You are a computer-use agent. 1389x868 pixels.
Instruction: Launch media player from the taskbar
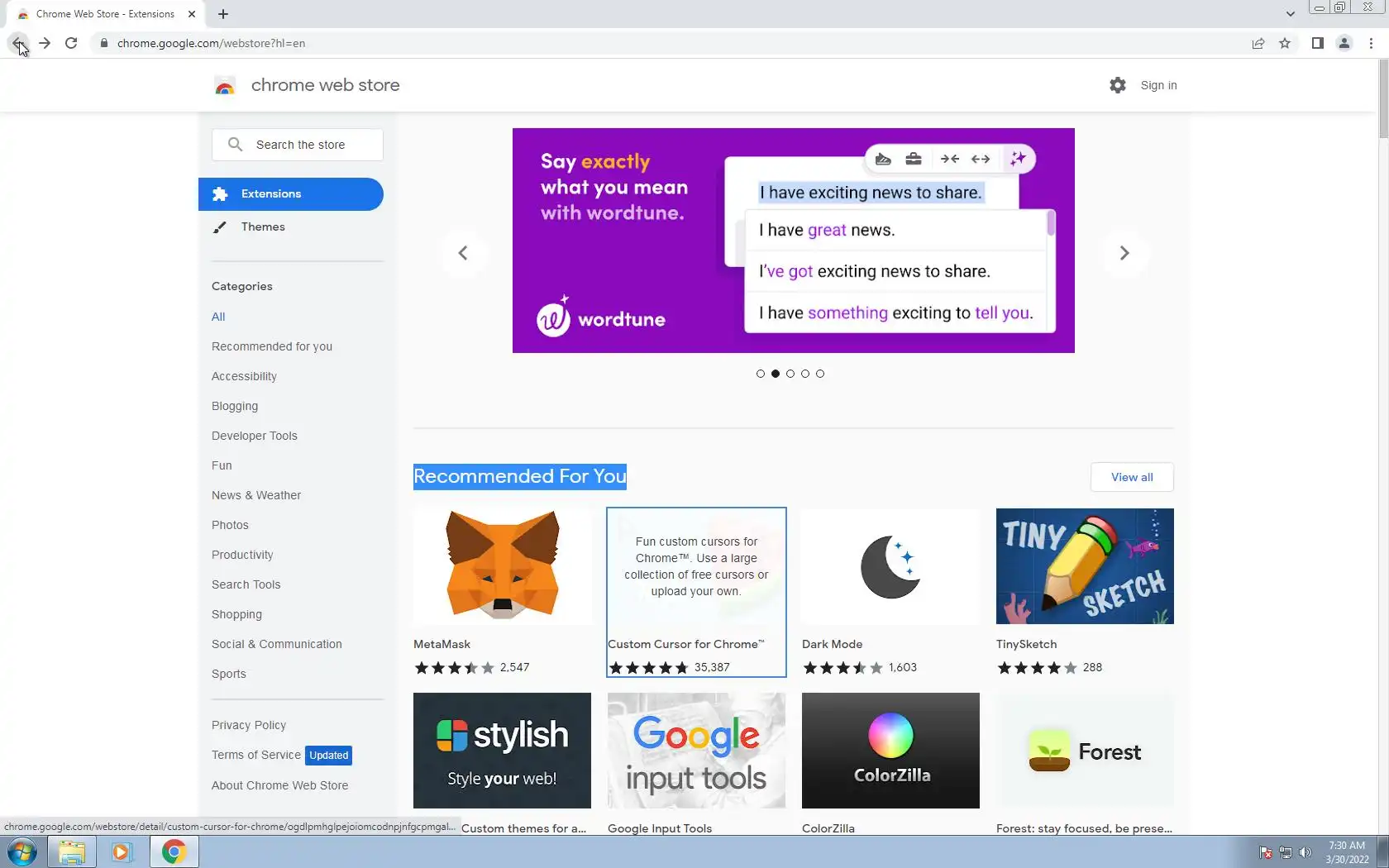[122, 852]
